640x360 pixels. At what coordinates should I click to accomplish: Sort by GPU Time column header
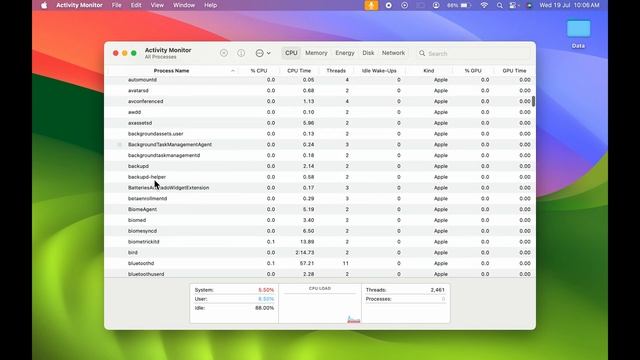click(514, 71)
